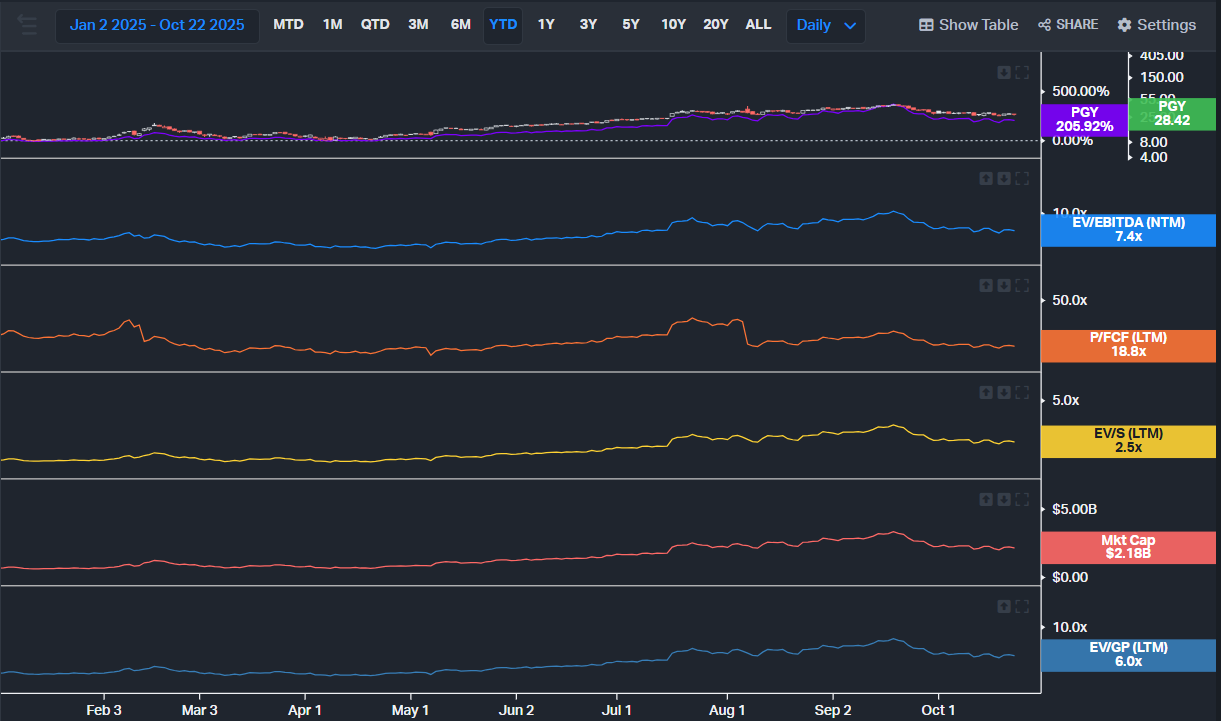
Task: Move the EV/EBITDA pane up
Action: coord(986,179)
